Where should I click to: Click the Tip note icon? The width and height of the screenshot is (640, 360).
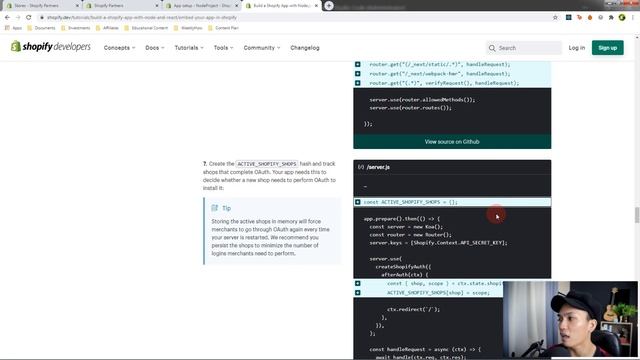215,208
